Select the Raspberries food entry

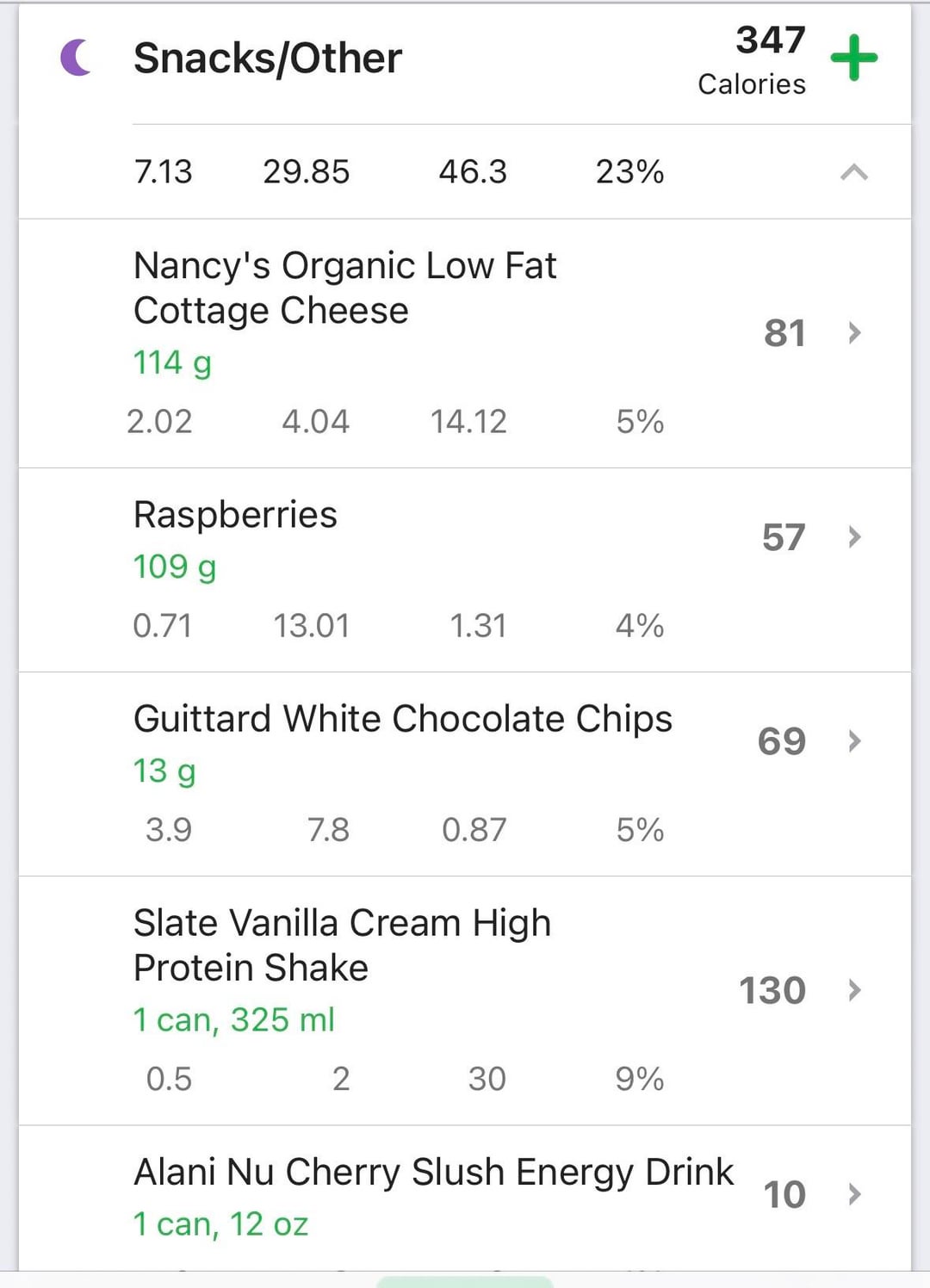point(235,515)
